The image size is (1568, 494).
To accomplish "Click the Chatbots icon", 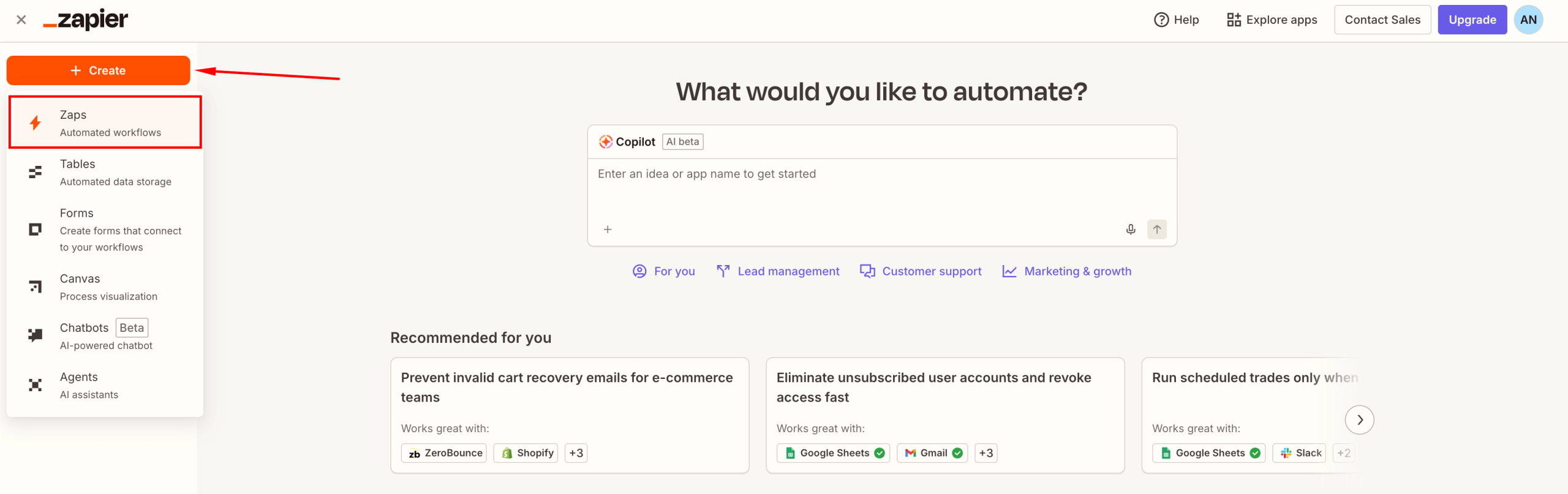I will (x=36, y=335).
